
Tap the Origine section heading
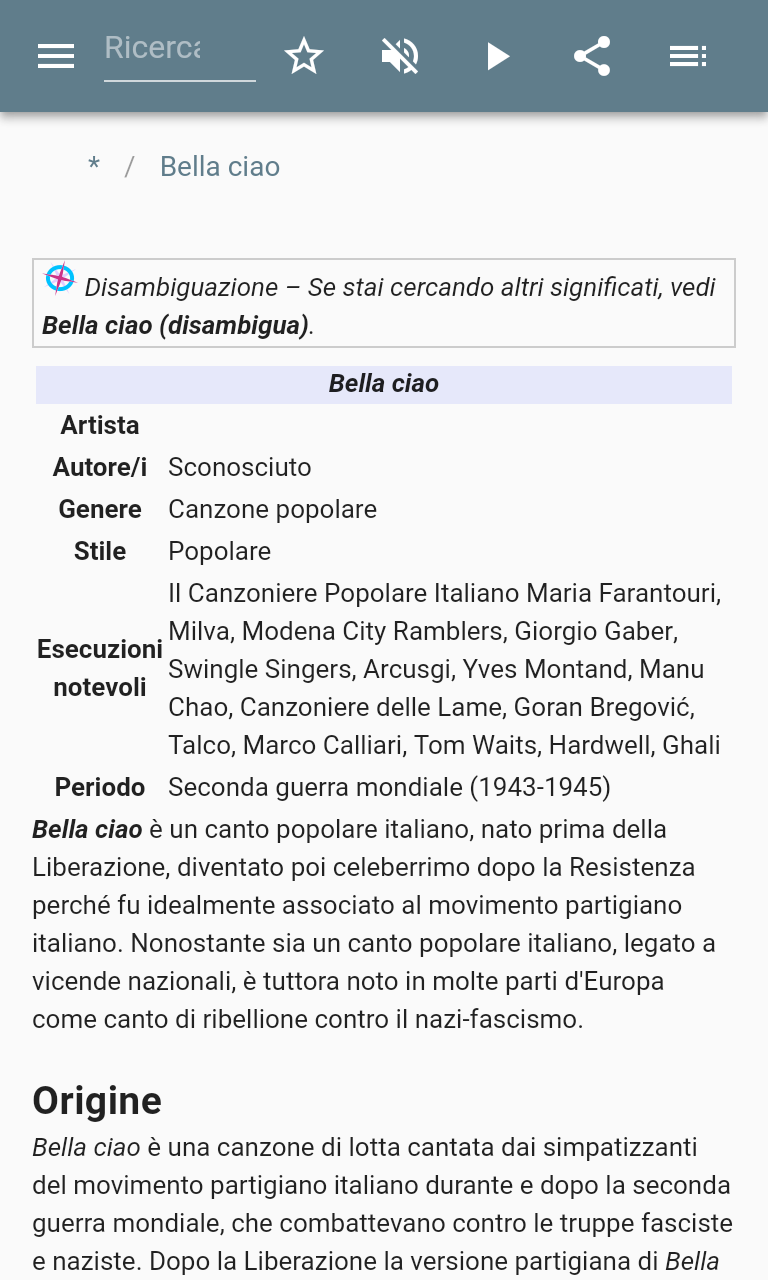[97, 1100]
